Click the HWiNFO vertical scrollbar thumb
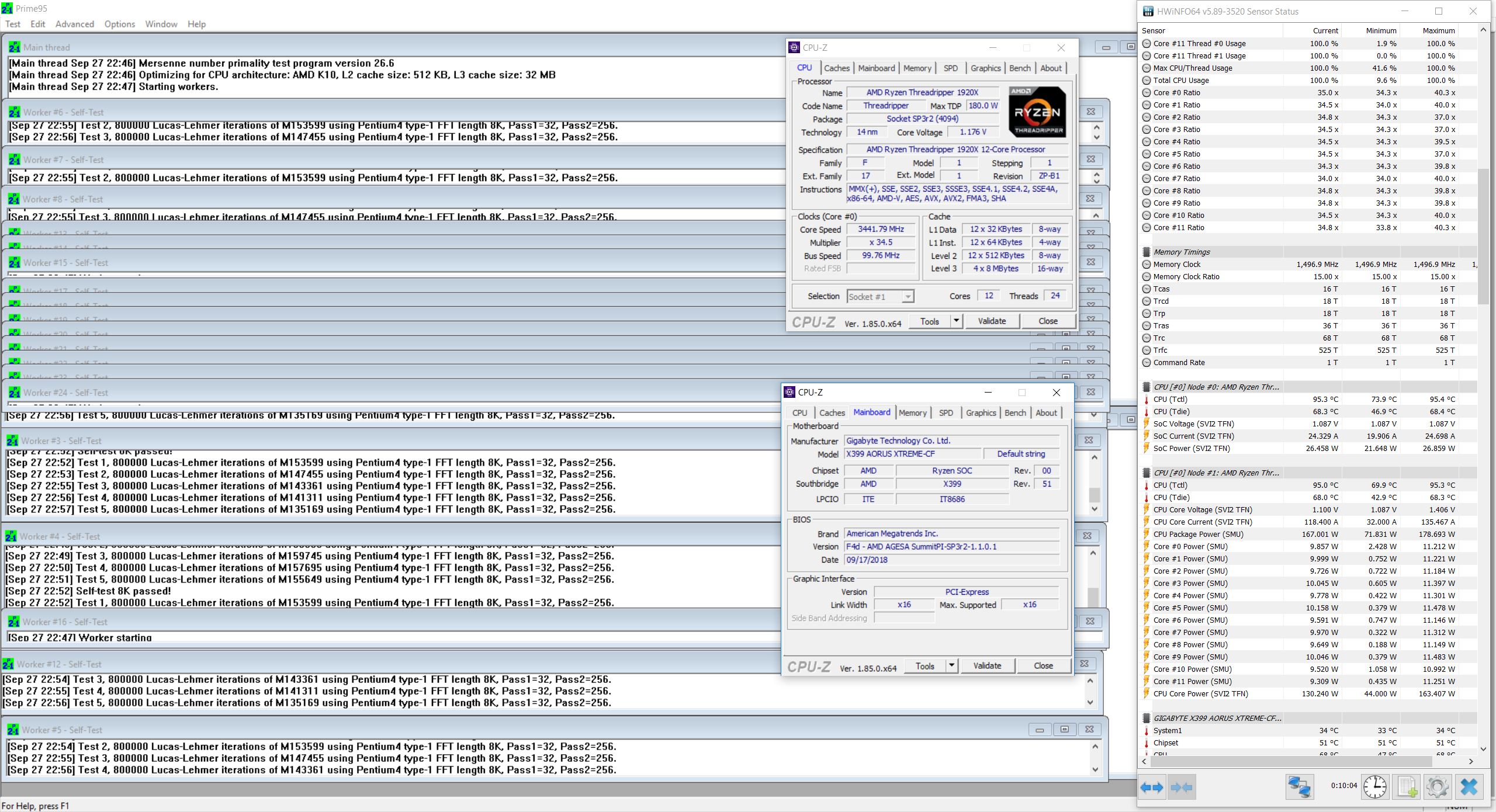 1483,237
